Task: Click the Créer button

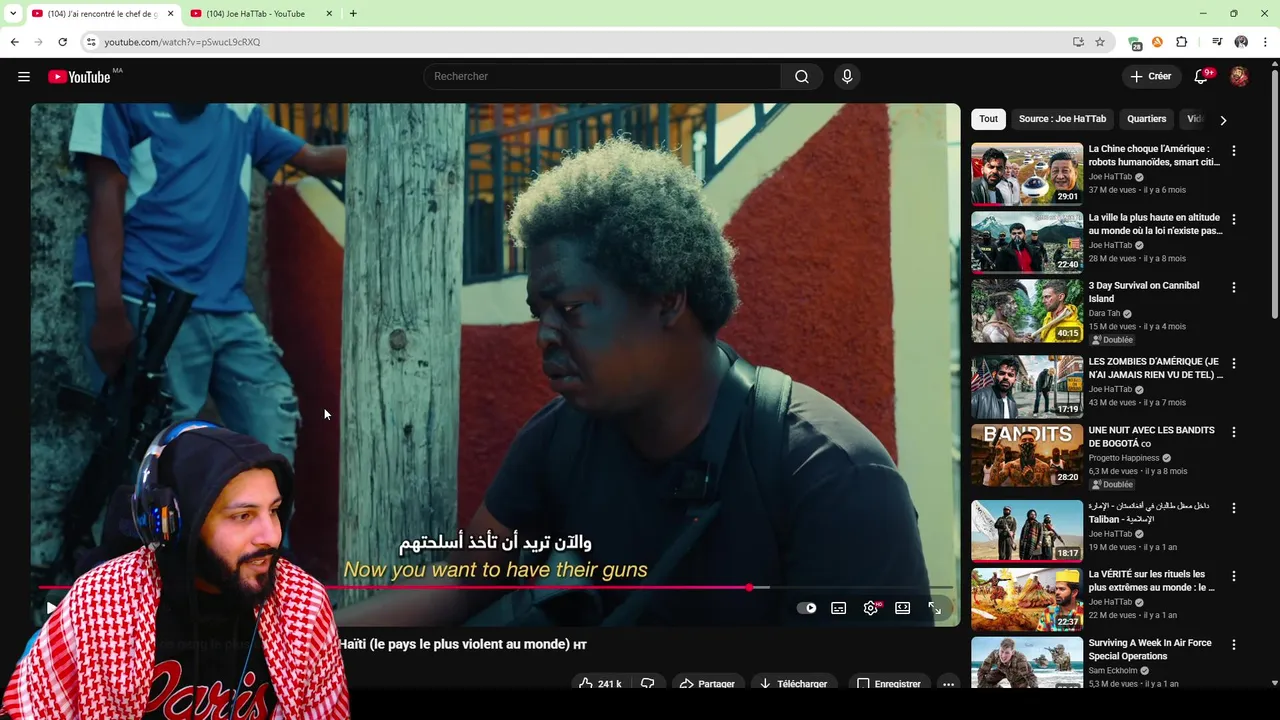Action: (1150, 77)
